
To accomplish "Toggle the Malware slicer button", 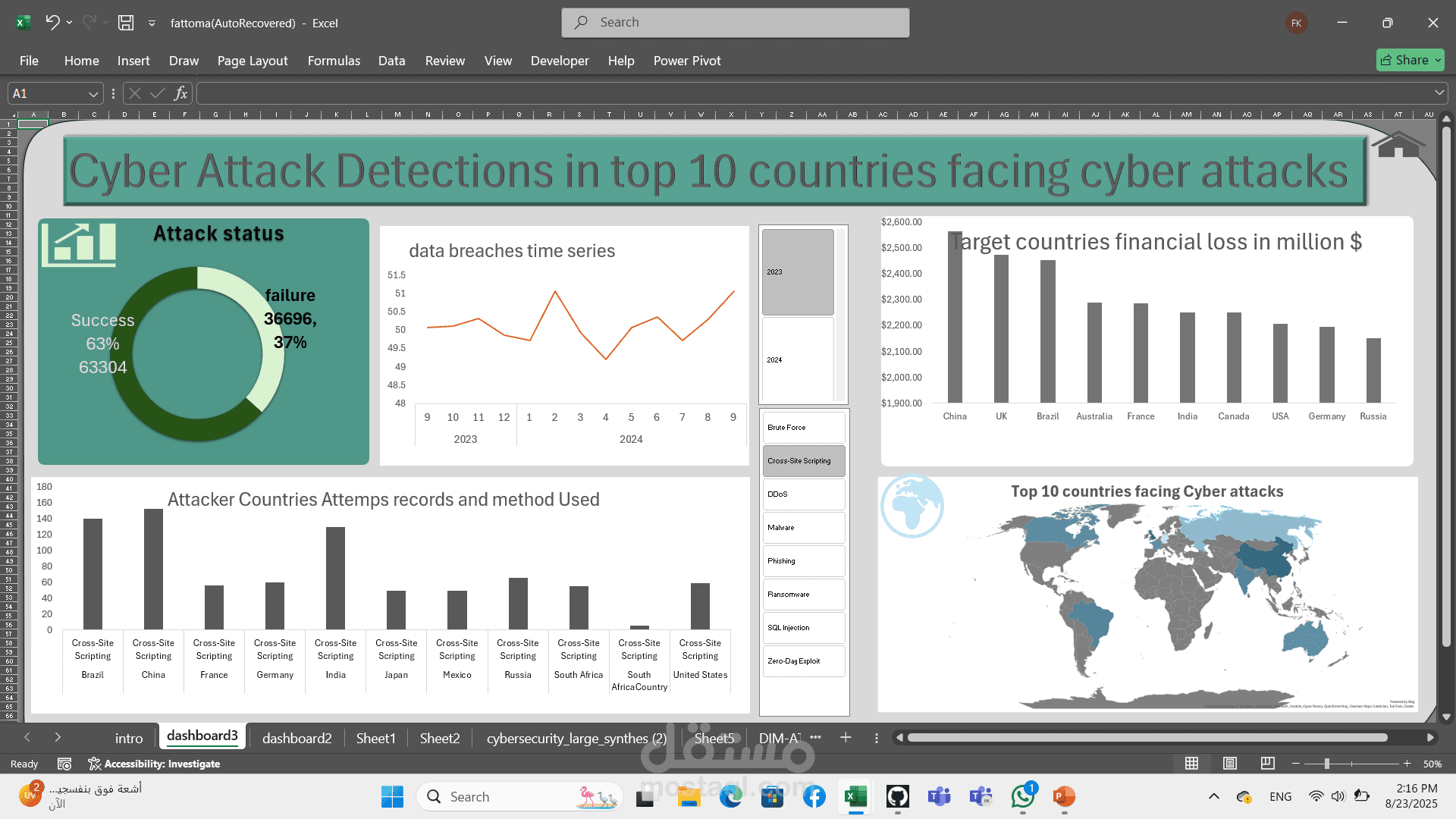I will 803,528.
